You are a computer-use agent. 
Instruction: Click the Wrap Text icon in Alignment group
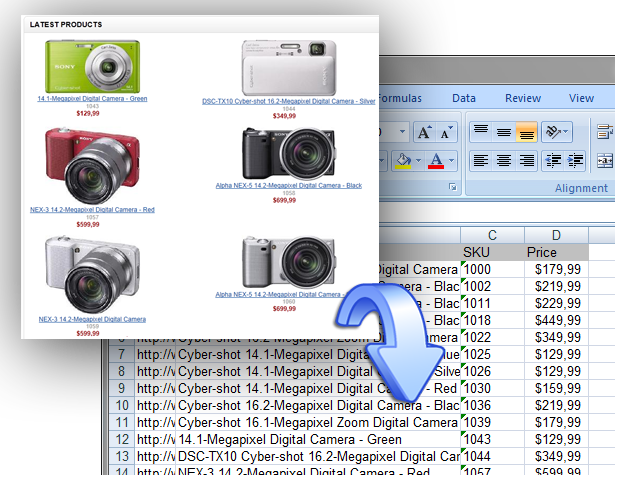pos(605,132)
